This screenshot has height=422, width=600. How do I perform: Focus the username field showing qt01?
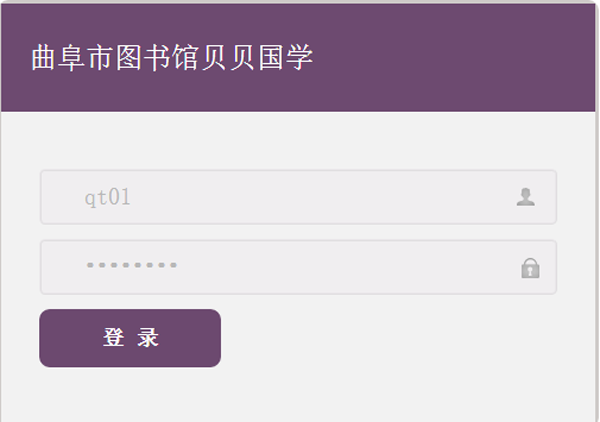[298, 197]
